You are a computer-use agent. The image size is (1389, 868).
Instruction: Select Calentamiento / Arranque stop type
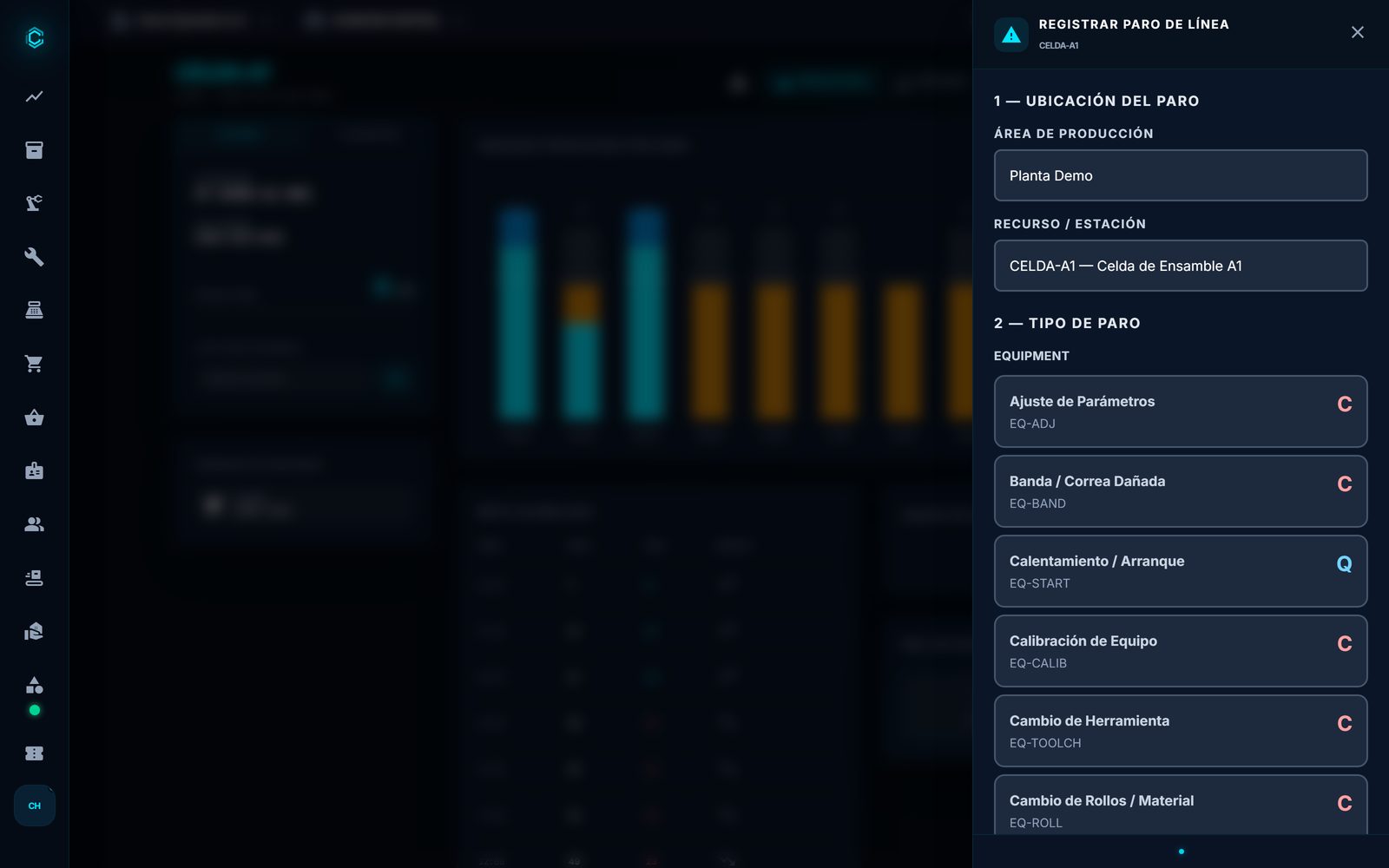pyautogui.click(x=1181, y=571)
